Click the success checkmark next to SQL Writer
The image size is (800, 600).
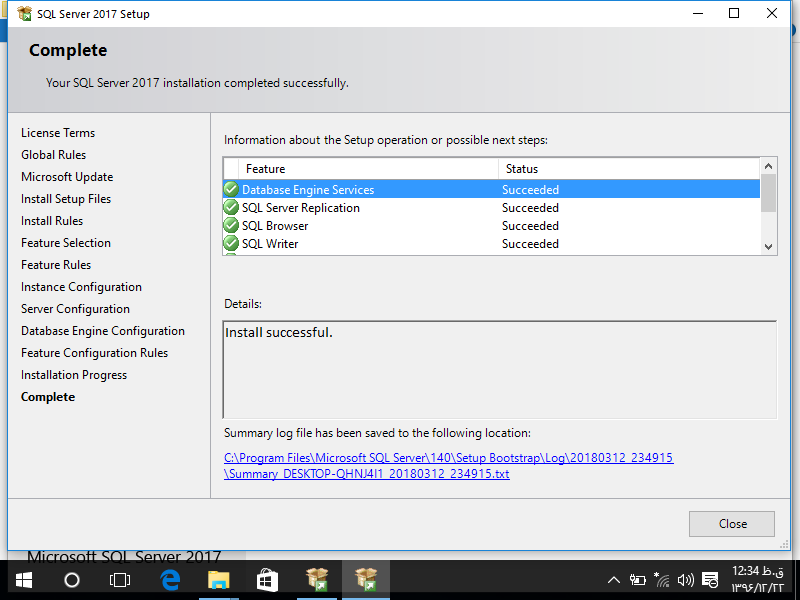(231, 243)
